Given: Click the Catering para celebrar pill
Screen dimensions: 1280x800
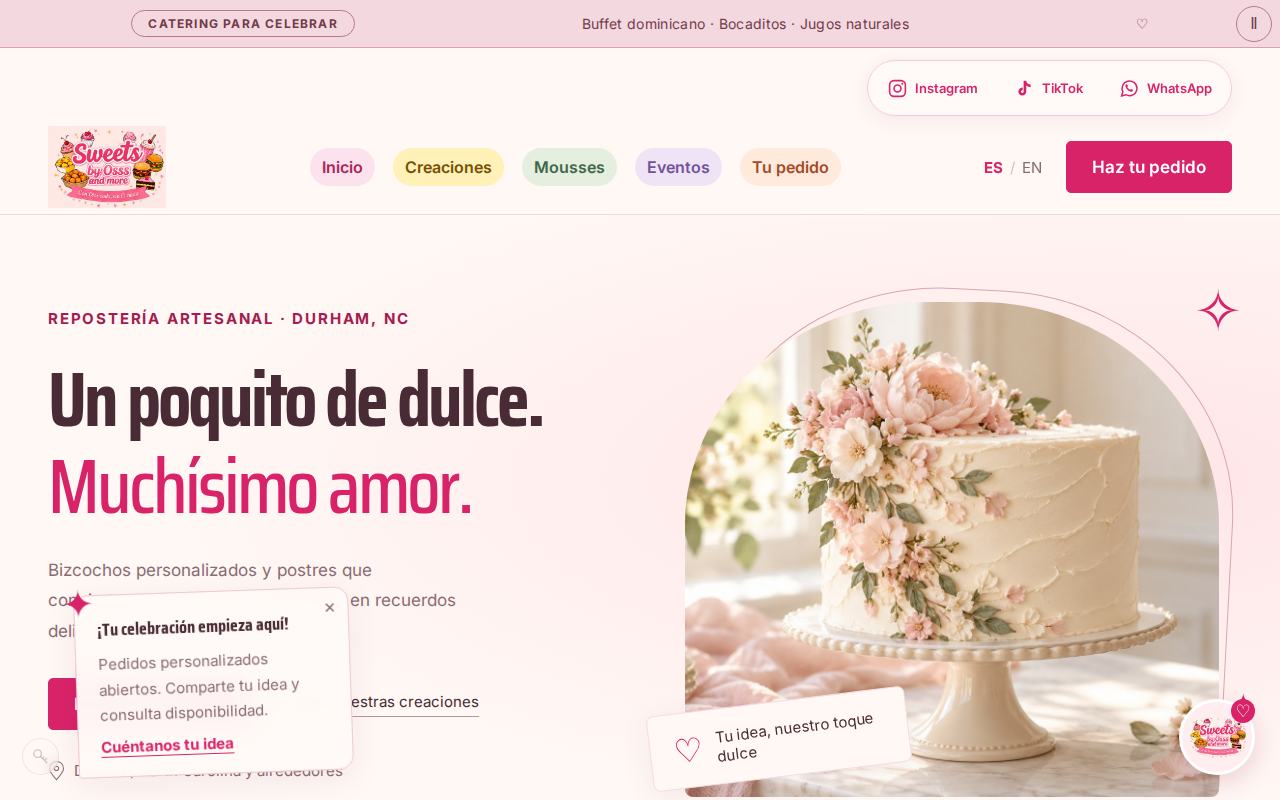Looking at the screenshot, I should [x=243, y=24].
